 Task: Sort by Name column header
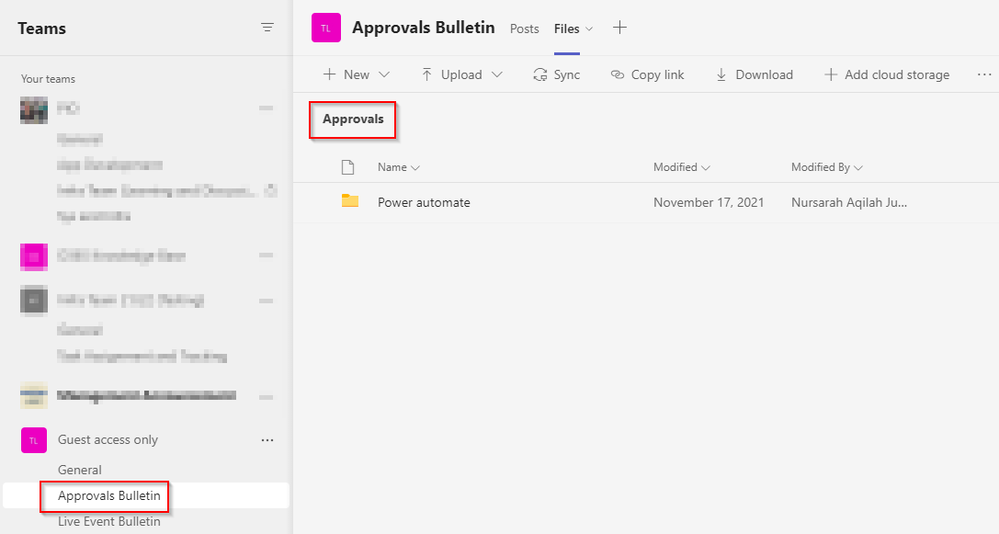398,167
